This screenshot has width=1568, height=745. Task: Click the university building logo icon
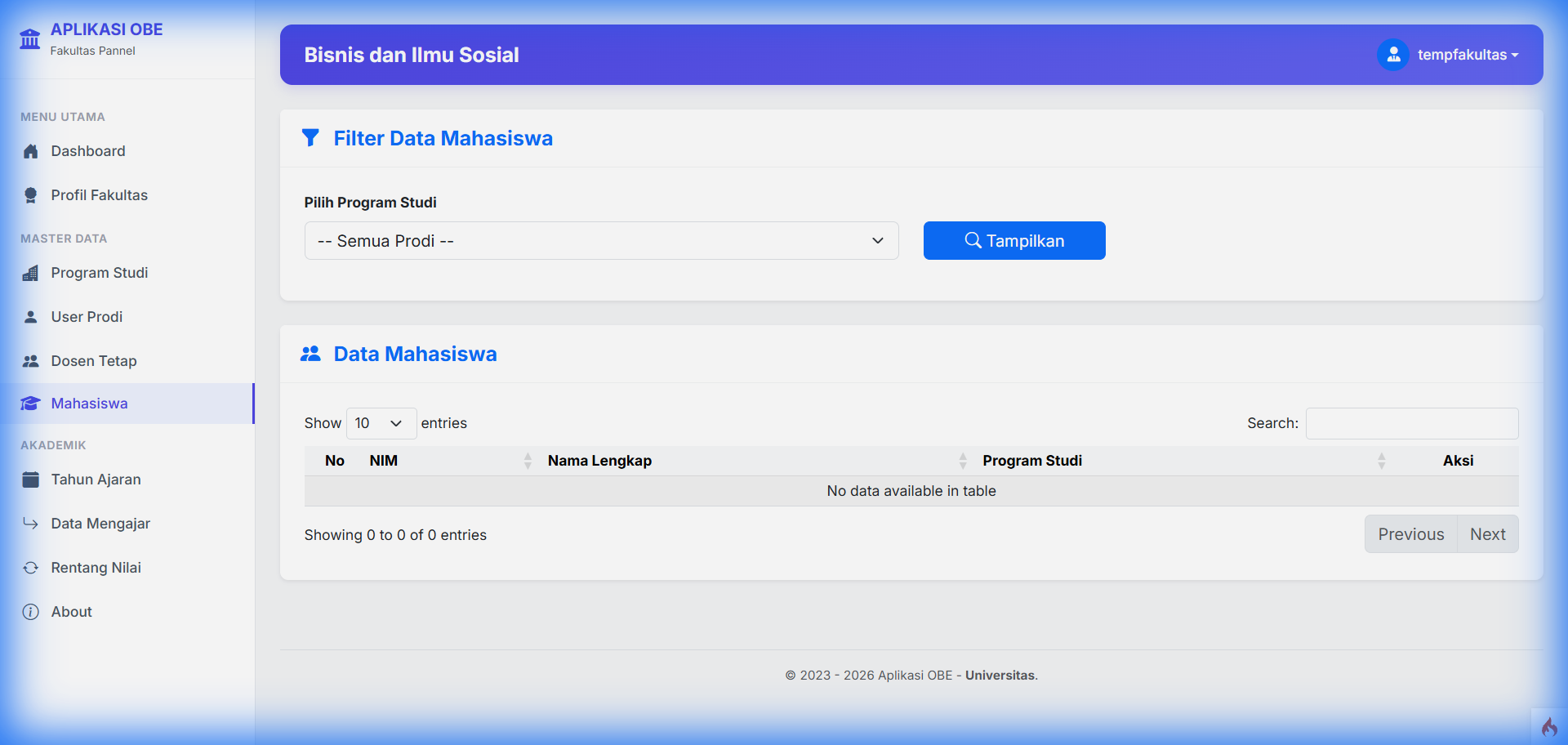coord(30,38)
